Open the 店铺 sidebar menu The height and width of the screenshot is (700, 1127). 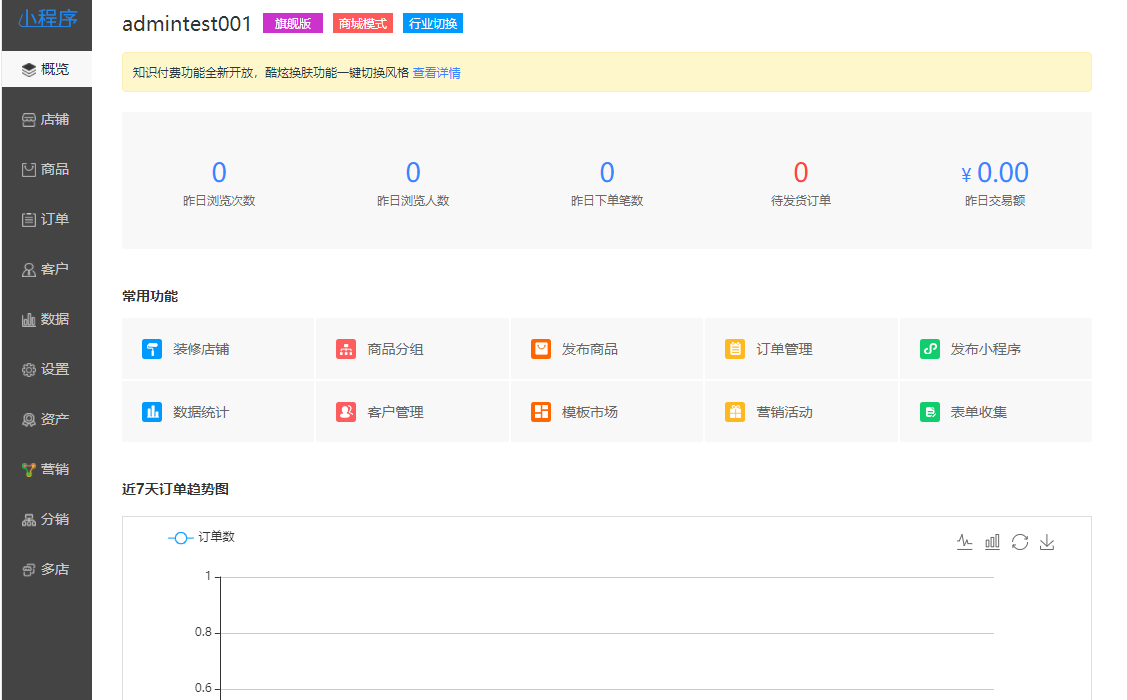point(46,119)
